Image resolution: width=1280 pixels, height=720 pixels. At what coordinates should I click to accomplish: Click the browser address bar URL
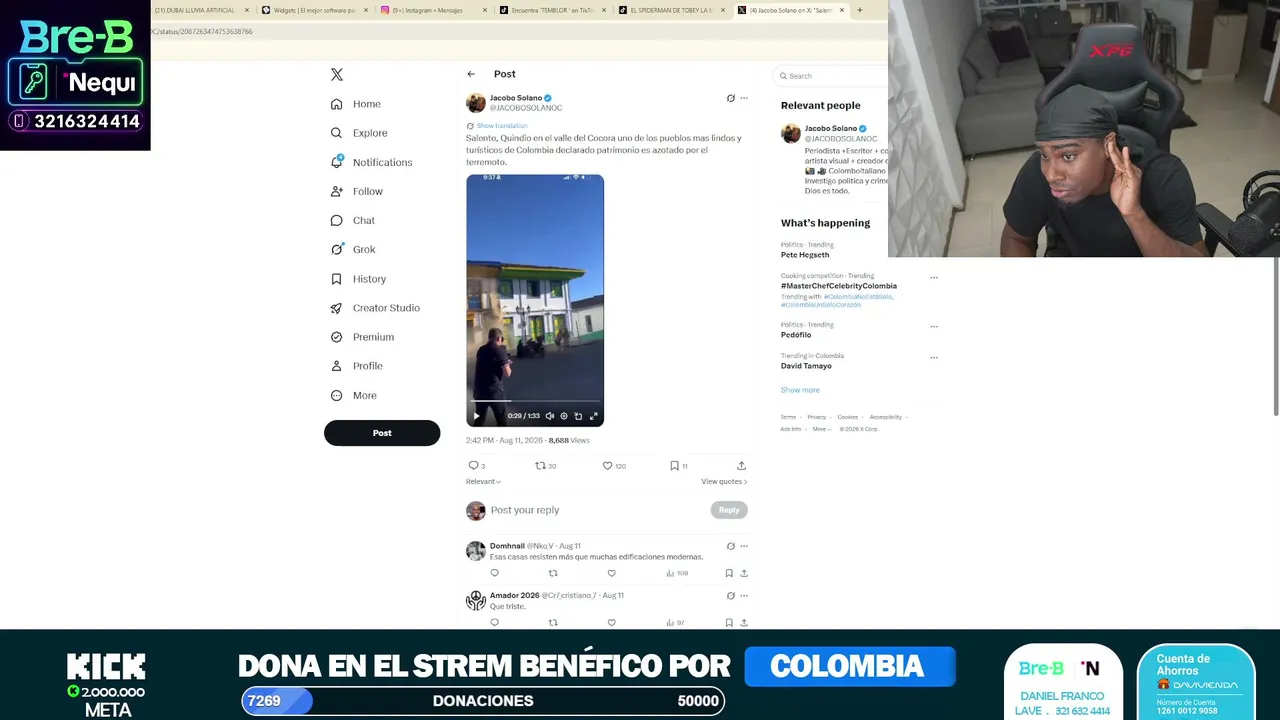click(x=202, y=32)
